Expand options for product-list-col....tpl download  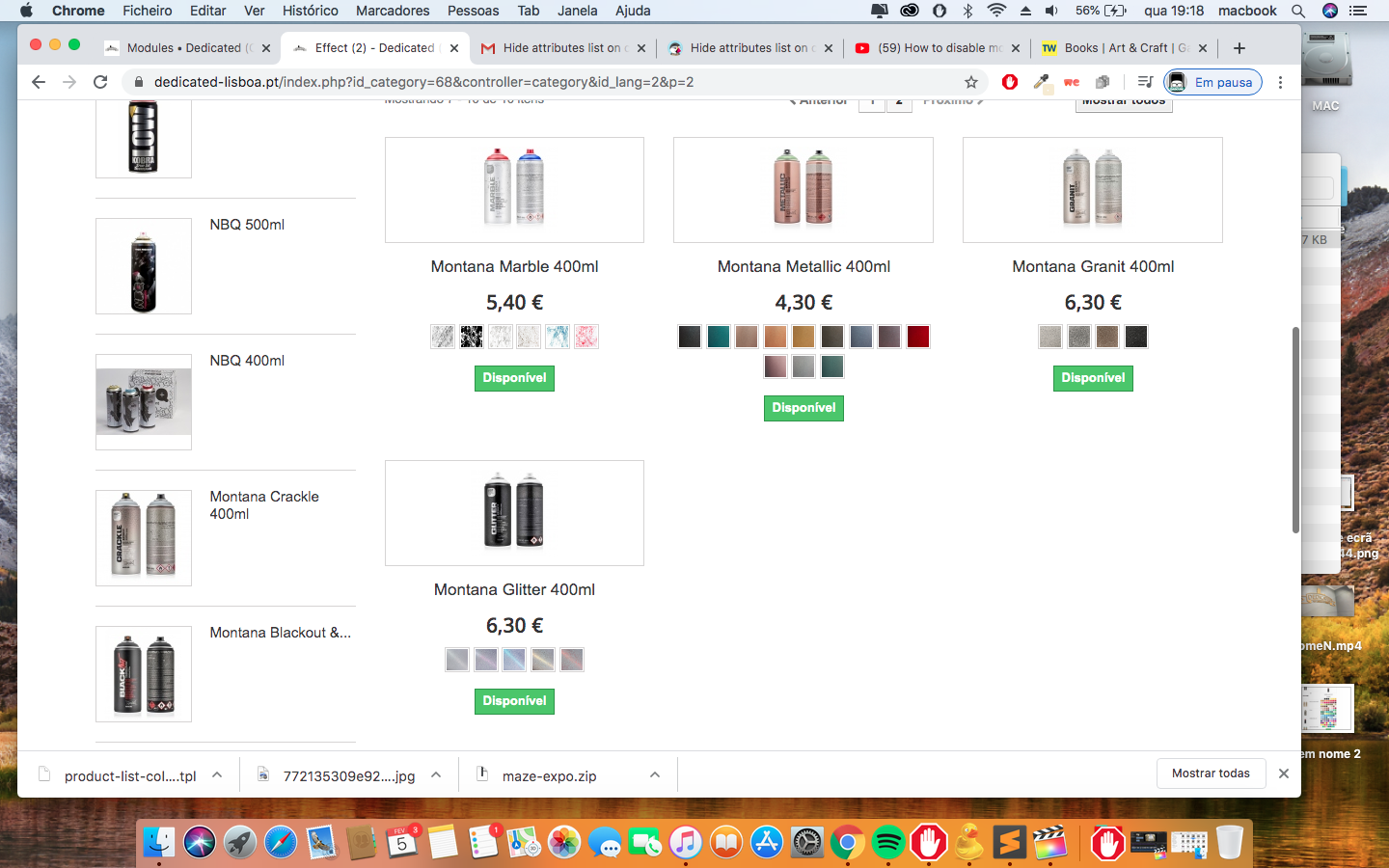pos(217,774)
